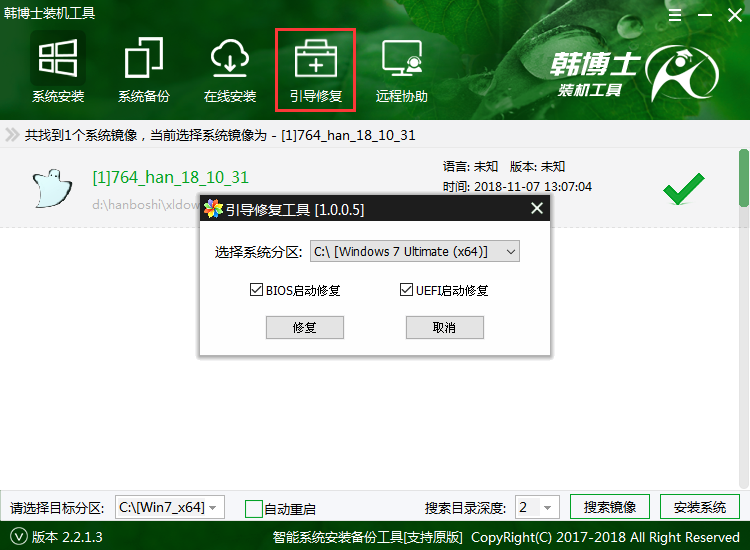Open the 选择系统分区 dropdown

coord(415,251)
